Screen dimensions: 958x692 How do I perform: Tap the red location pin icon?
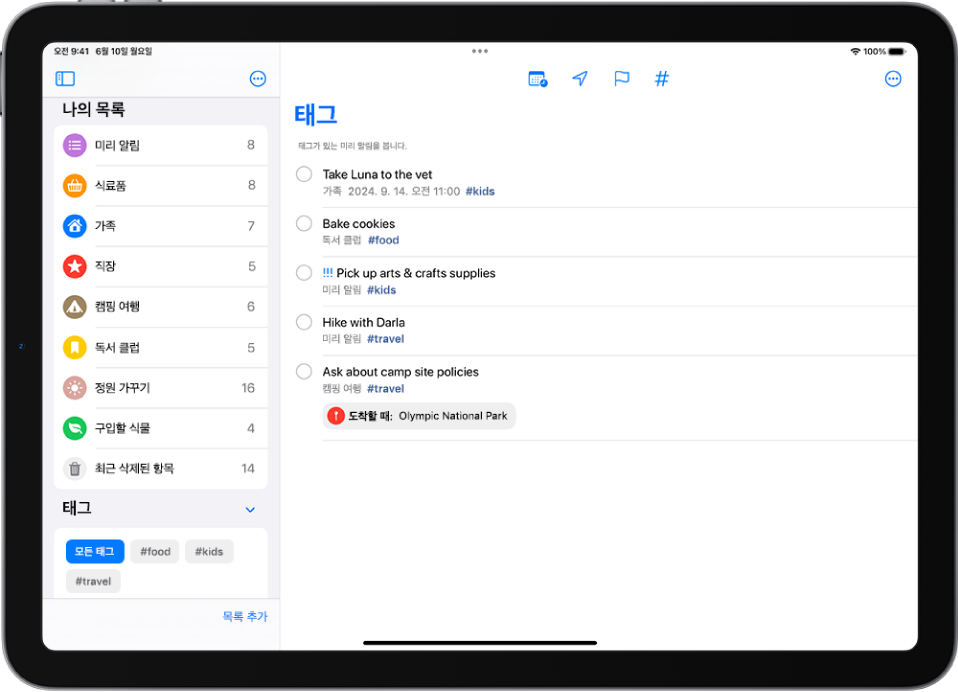335,416
